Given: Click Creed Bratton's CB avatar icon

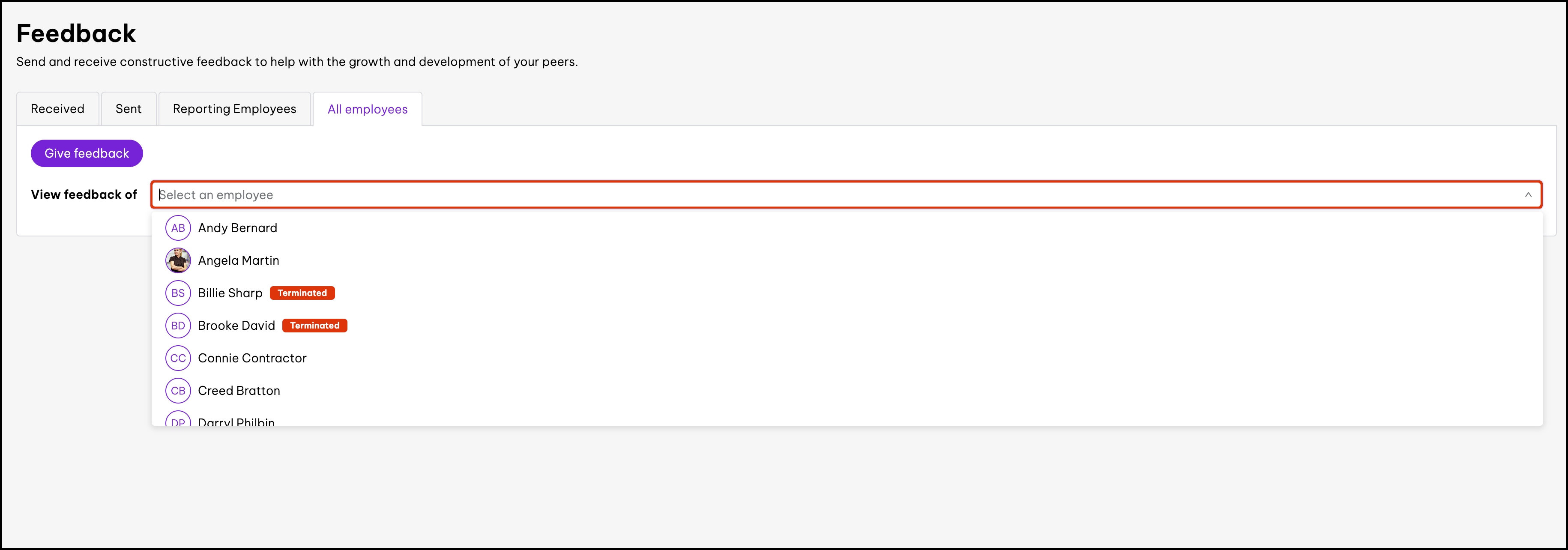Looking at the screenshot, I should 178,391.
